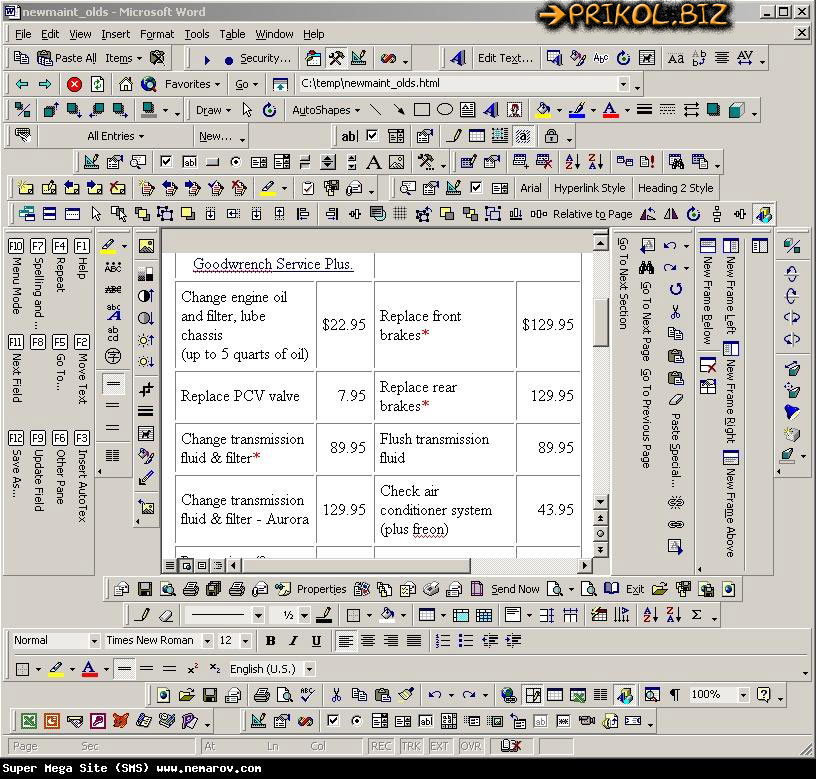This screenshot has height=779, width=816.
Task: Open the Format menu
Action: click(156, 34)
